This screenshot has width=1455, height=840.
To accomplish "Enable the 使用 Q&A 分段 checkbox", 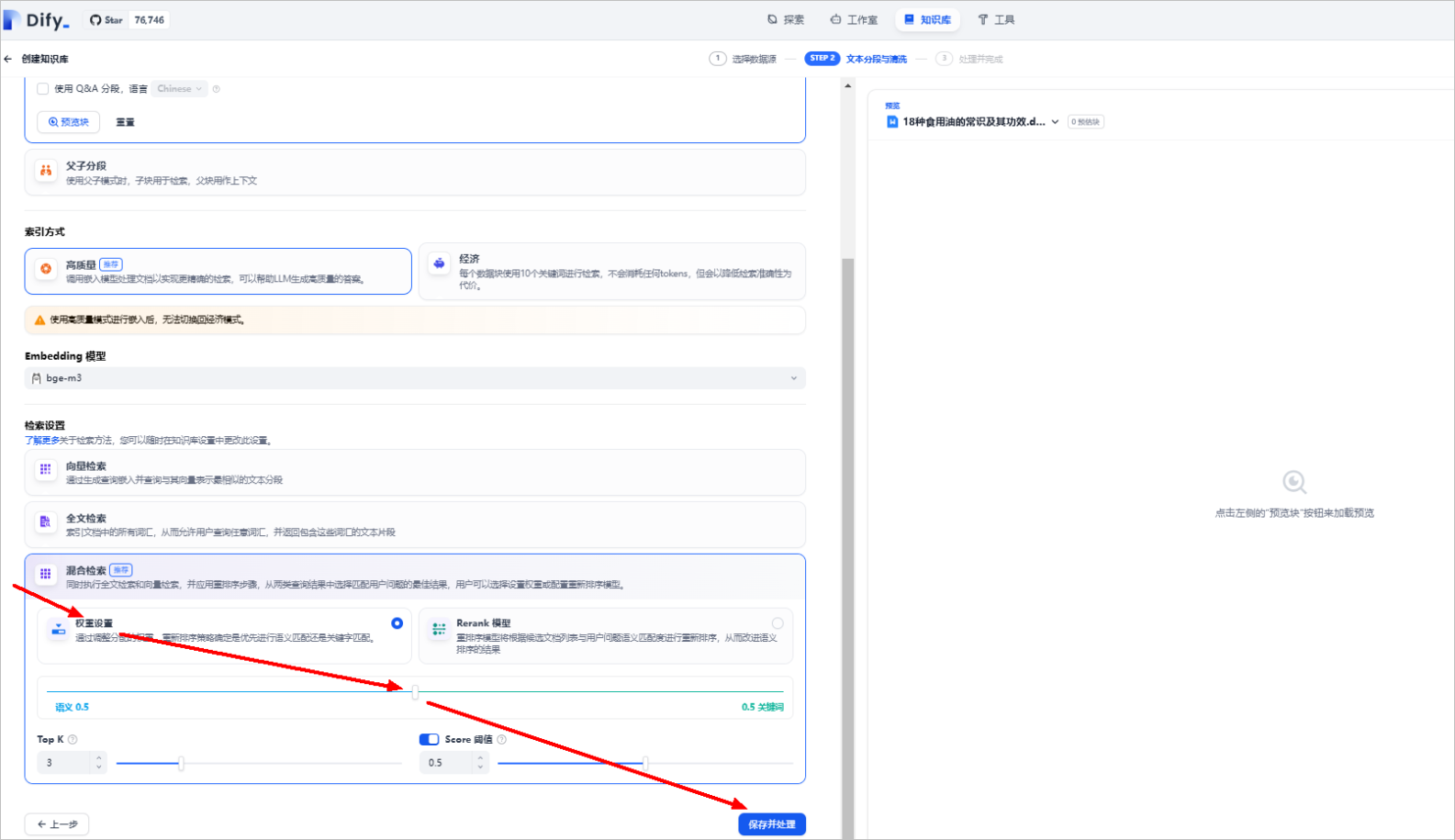I will coord(43,89).
